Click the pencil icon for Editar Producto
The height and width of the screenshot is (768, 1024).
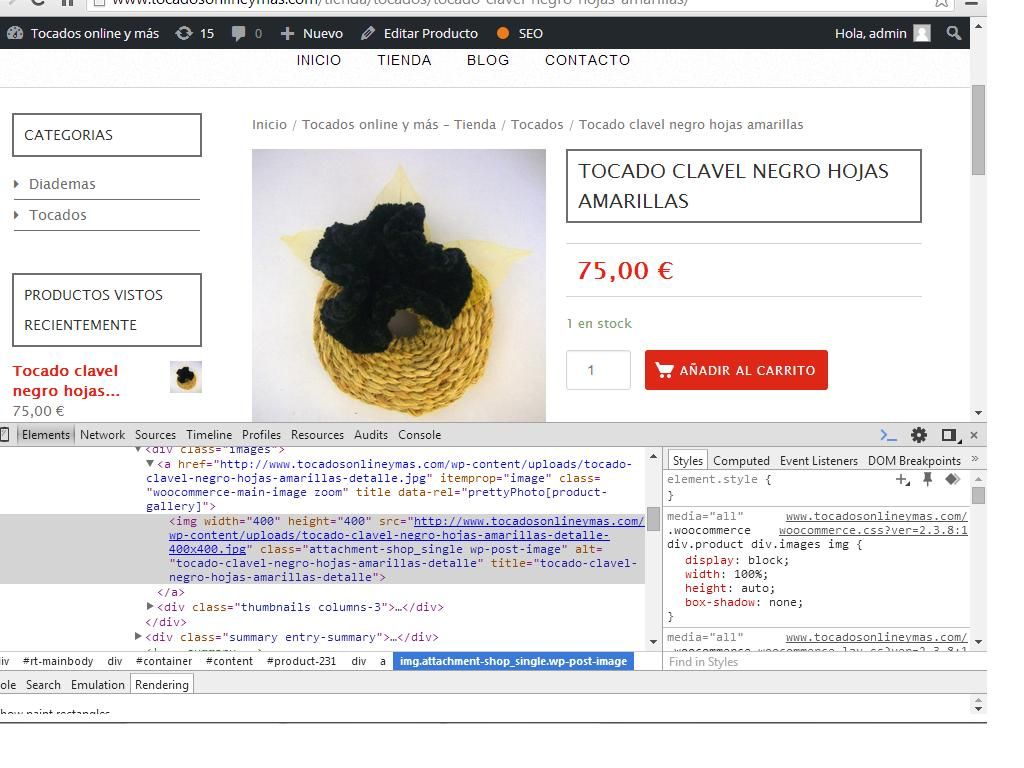[x=368, y=33]
